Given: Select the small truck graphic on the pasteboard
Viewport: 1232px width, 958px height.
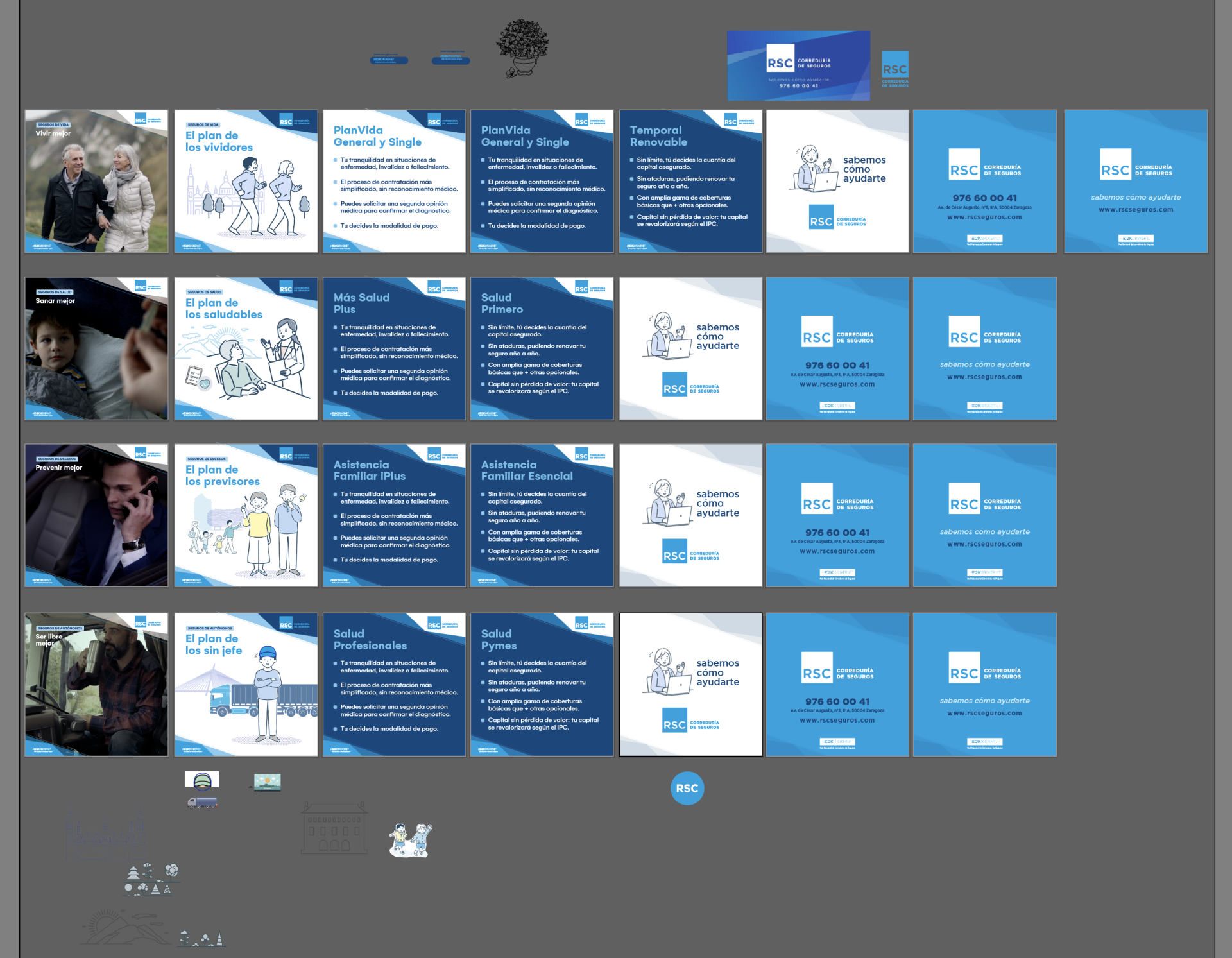Looking at the screenshot, I should (x=202, y=803).
